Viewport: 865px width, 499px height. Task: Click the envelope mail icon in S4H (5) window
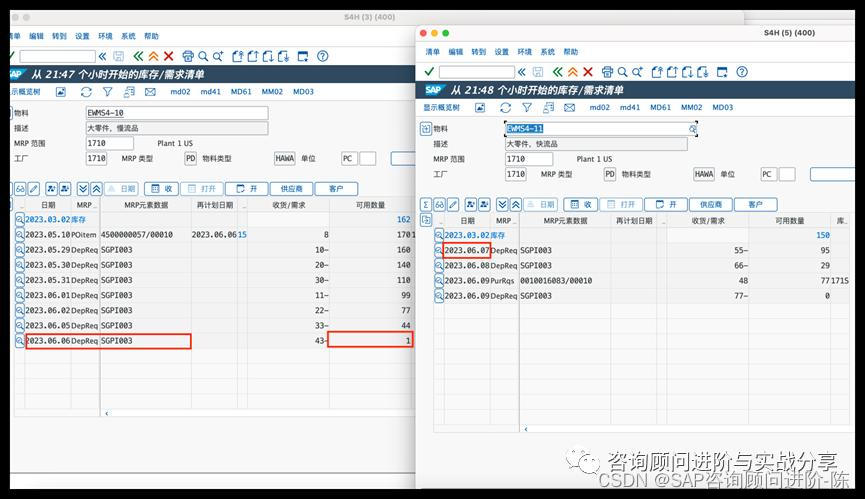pyautogui.click(x=569, y=108)
